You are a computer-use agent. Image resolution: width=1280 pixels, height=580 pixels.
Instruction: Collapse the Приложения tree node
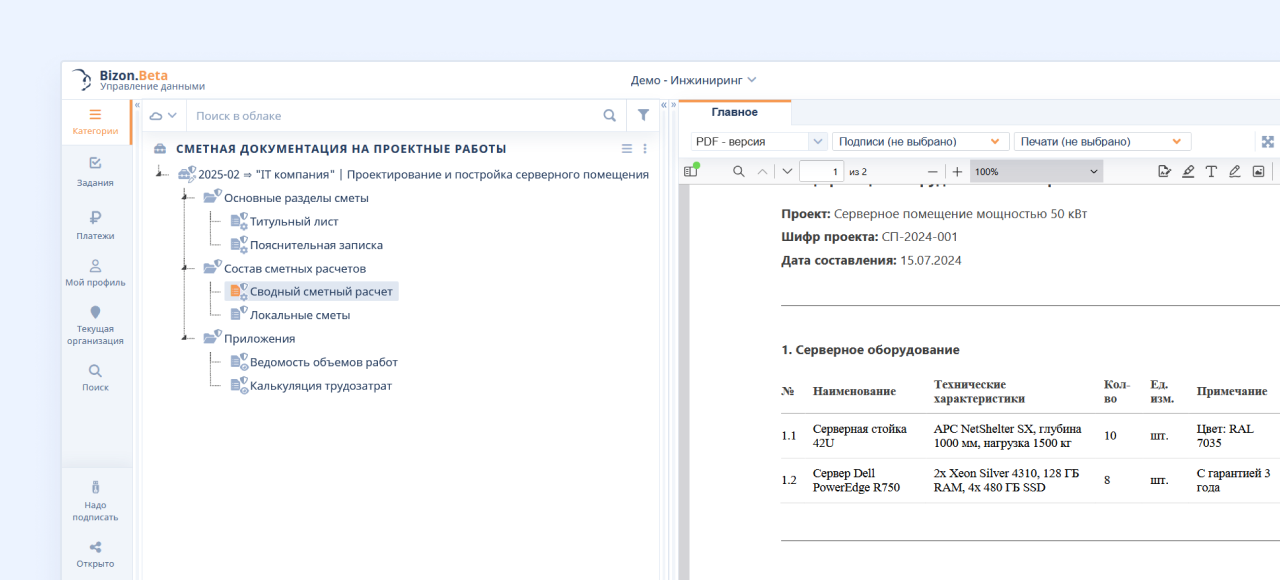pos(186,337)
